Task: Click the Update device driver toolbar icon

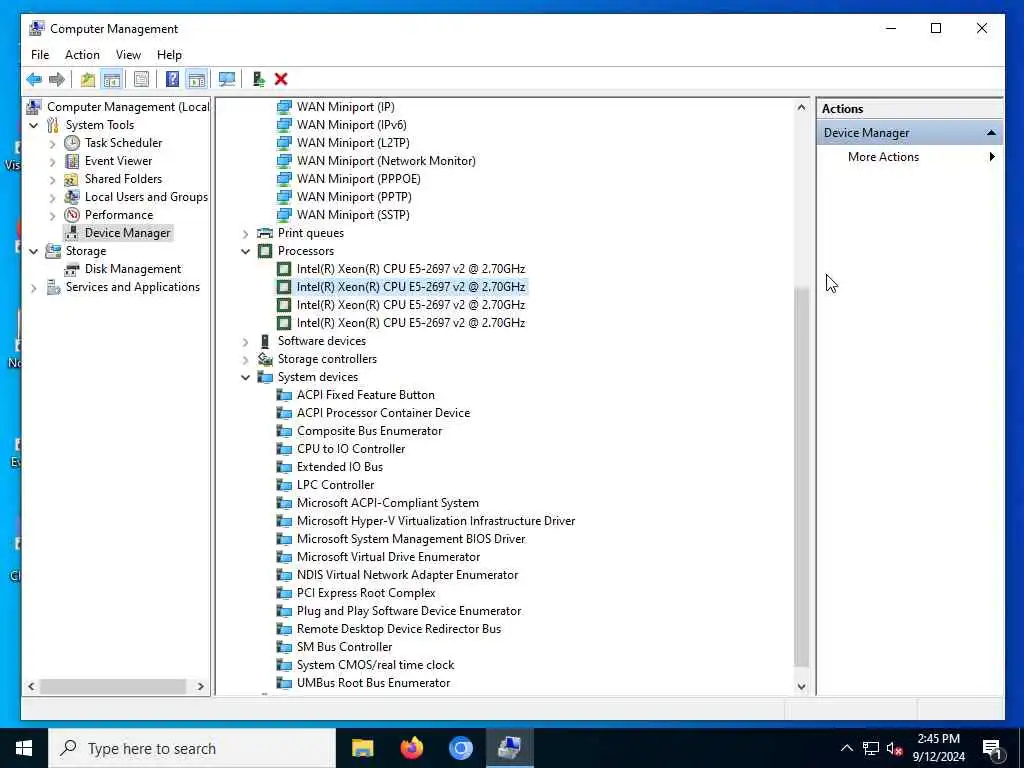Action: tap(259, 80)
